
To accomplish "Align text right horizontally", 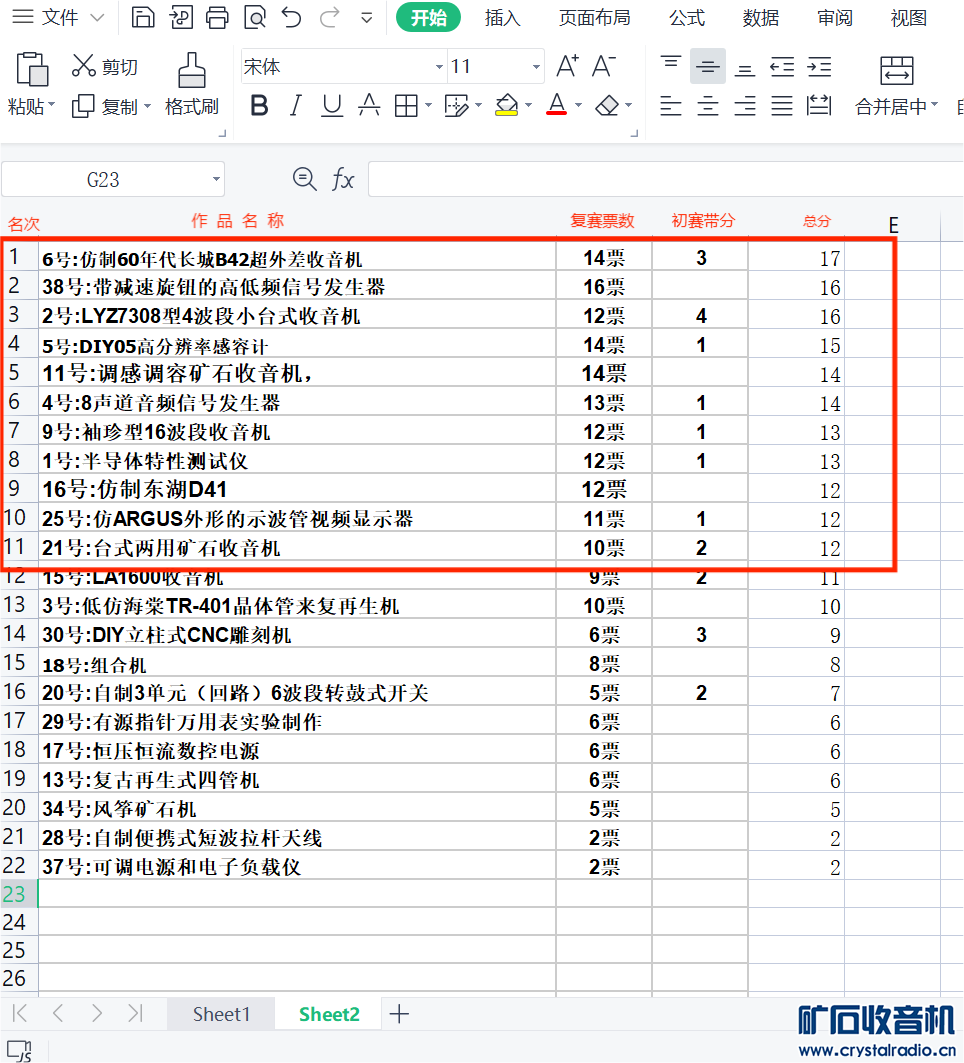I will (745, 106).
